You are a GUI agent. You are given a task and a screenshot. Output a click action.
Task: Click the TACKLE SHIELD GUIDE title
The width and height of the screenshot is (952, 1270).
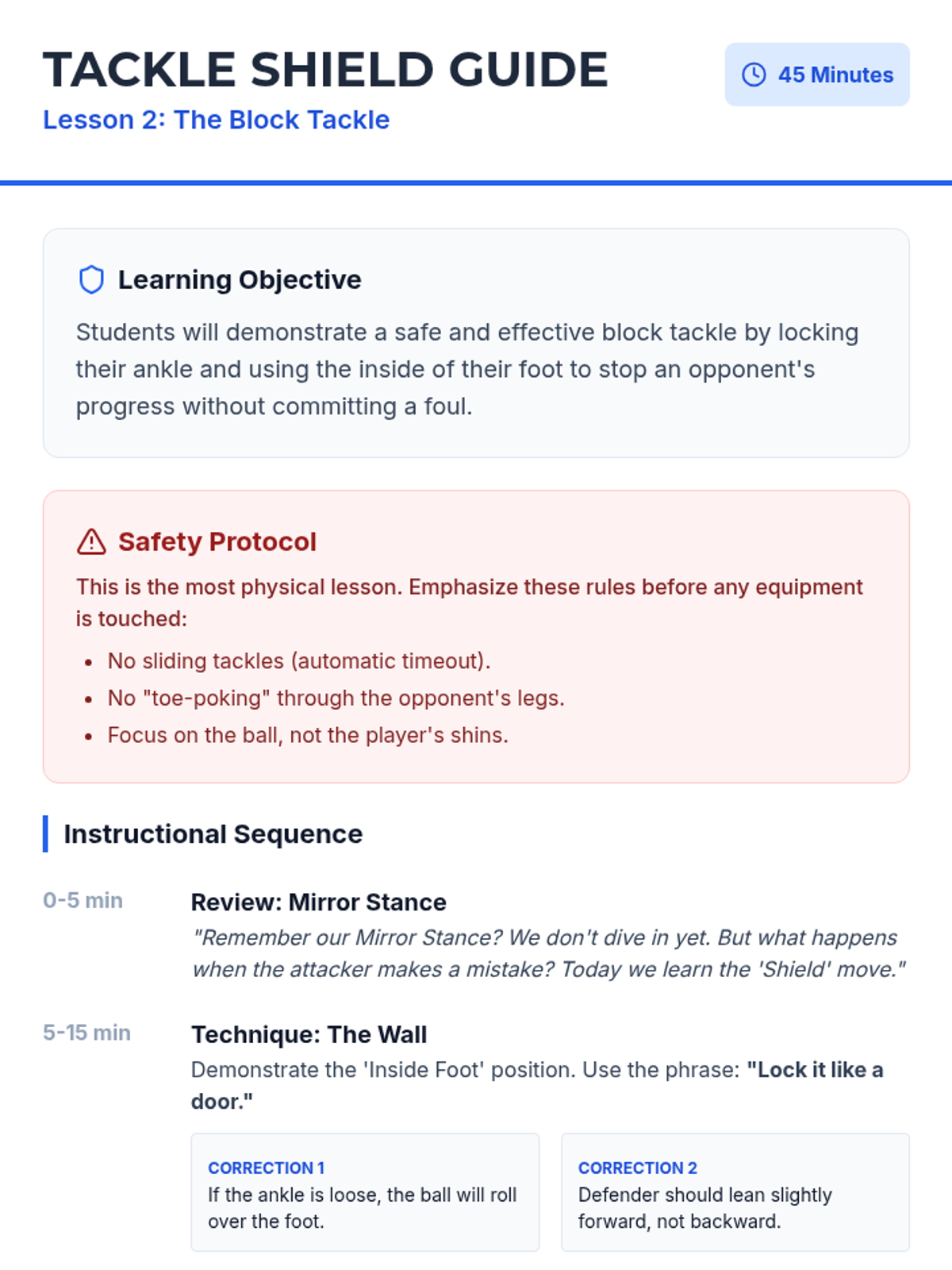click(x=325, y=69)
